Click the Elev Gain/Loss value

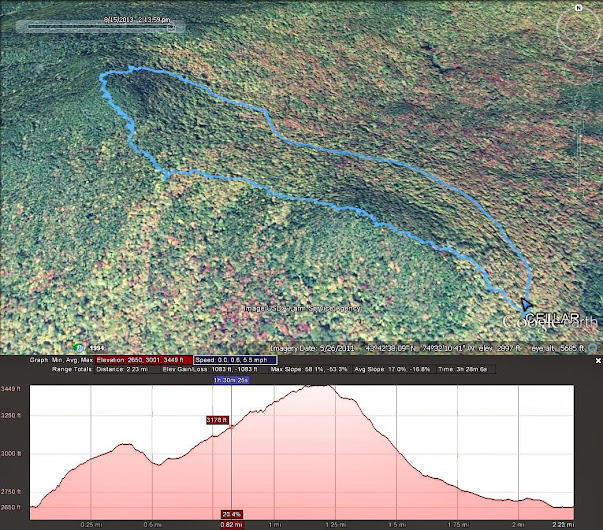pos(210,369)
